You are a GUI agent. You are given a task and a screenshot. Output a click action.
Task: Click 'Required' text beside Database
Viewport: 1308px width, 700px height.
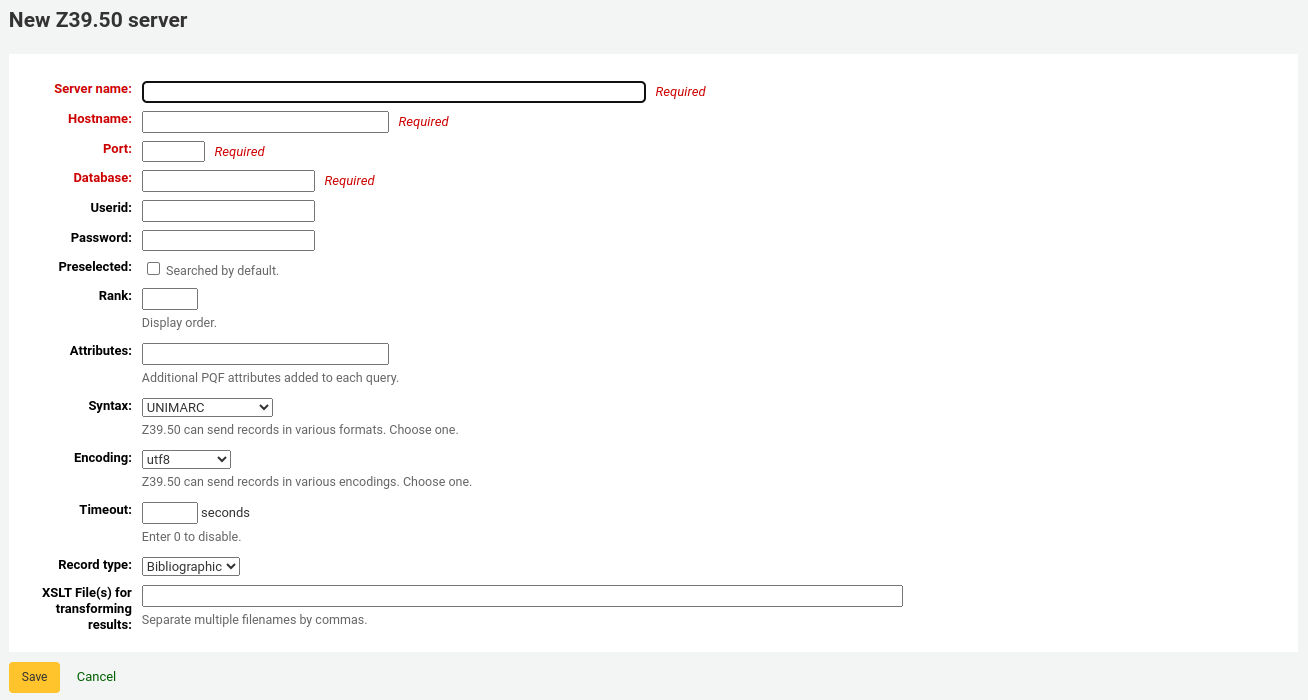pyautogui.click(x=349, y=181)
